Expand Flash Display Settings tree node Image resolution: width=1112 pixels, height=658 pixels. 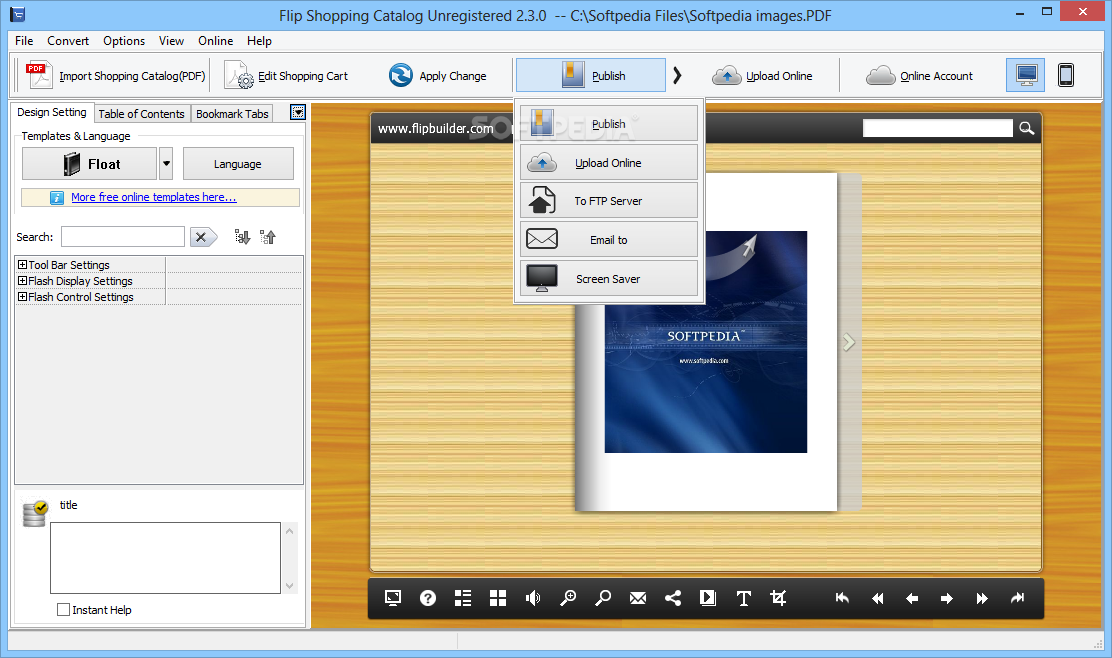(x=22, y=281)
